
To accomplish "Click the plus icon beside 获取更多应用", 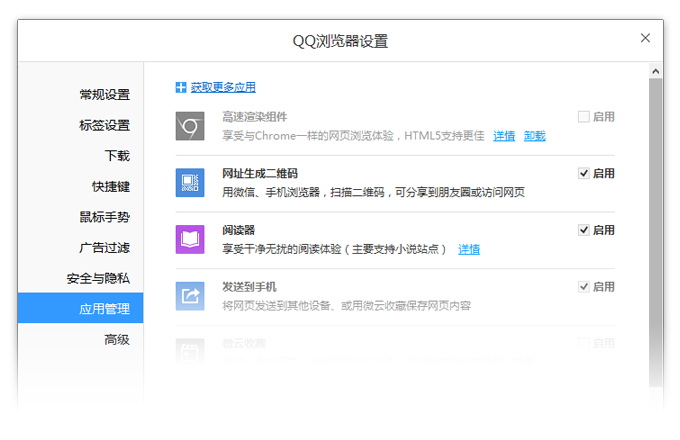I will tap(180, 87).
